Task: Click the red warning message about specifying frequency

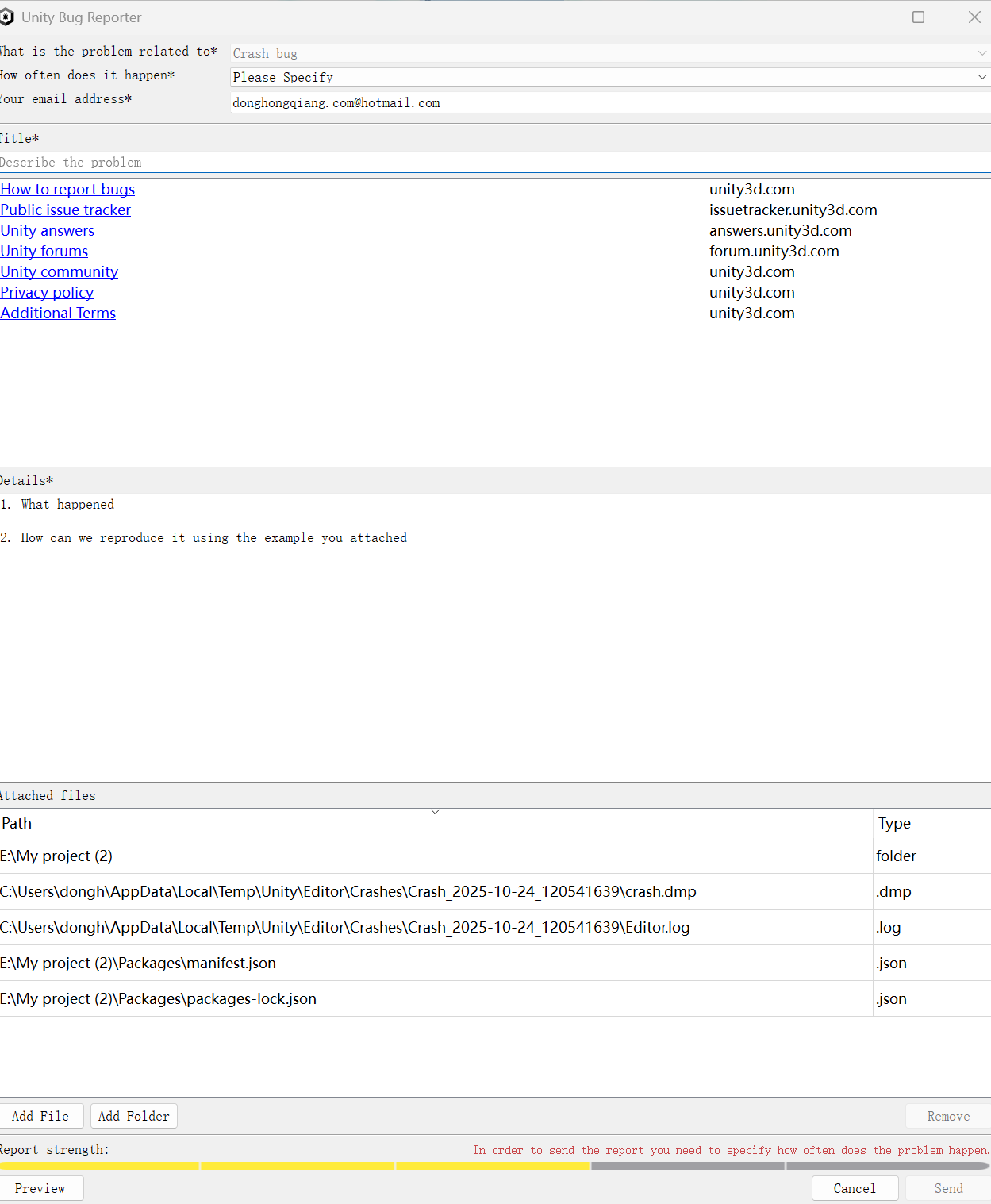Action: point(731,1150)
